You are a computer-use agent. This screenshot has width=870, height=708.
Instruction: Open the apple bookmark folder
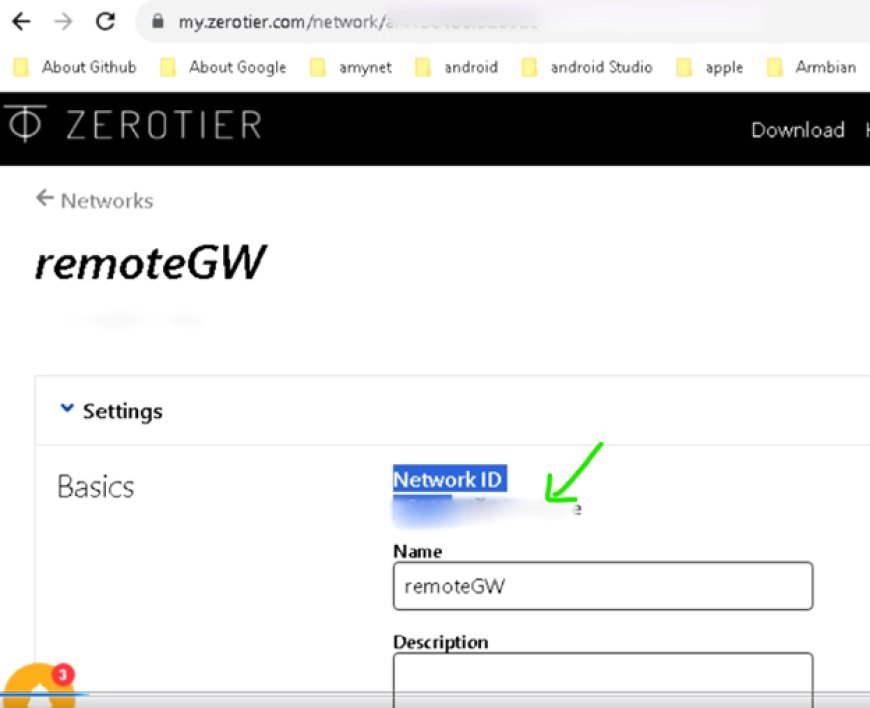(710, 67)
